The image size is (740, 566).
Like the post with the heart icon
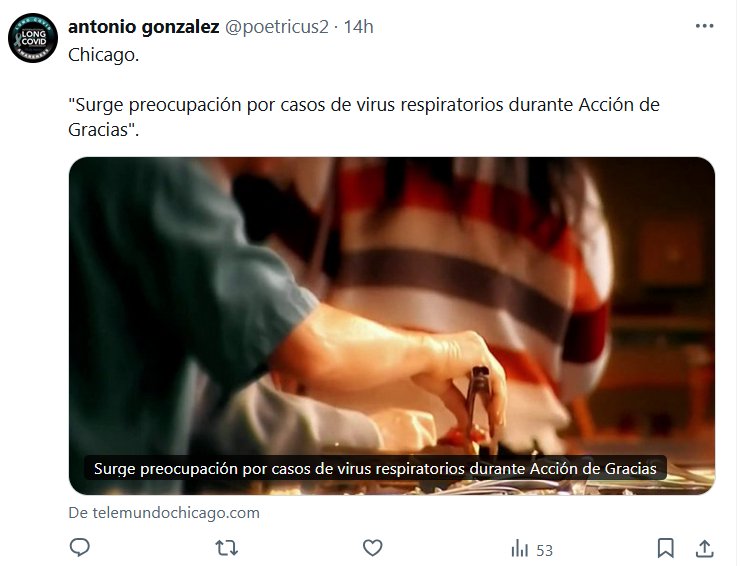tap(372, 549)
